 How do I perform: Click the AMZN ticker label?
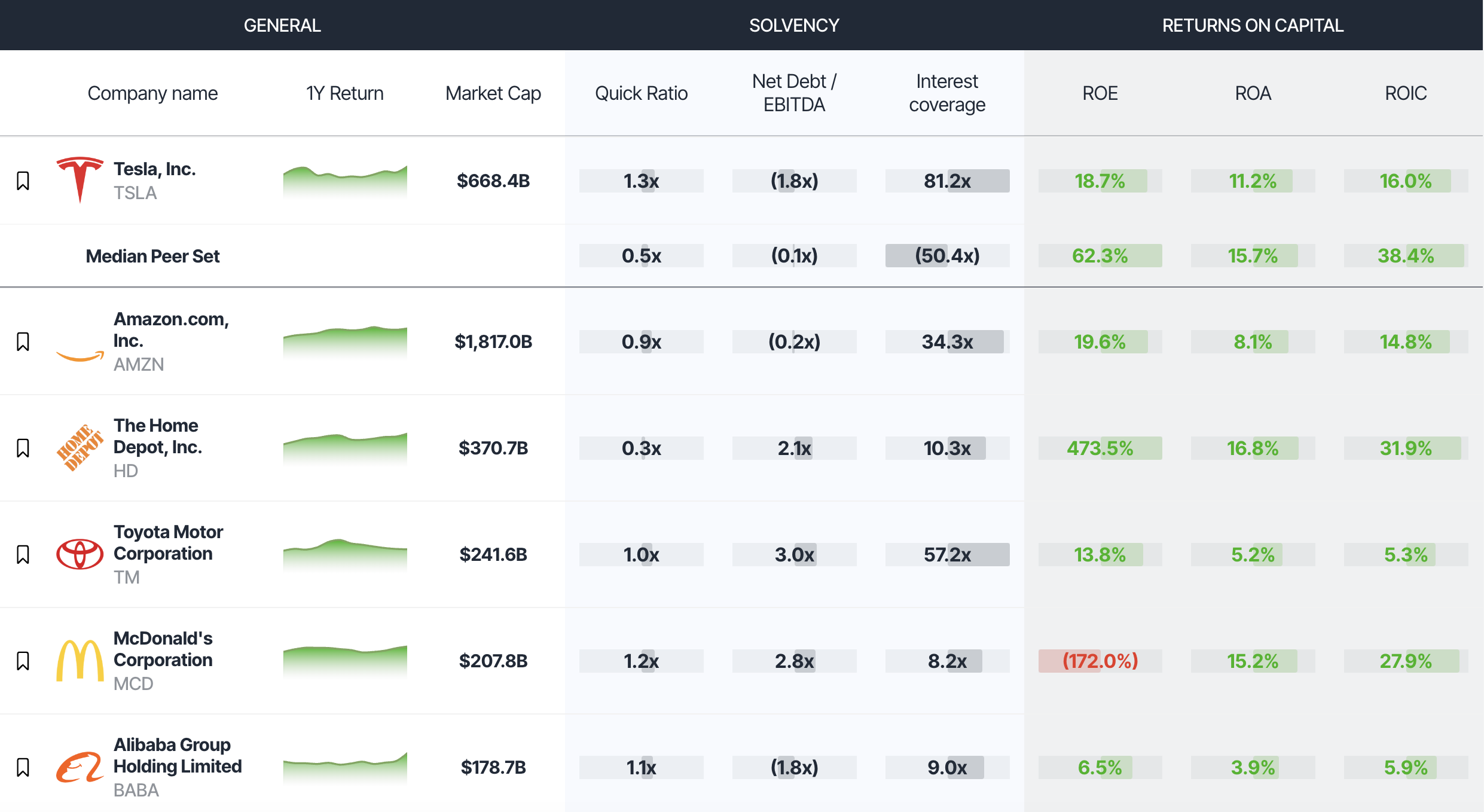pyautogui.click(x=138, y=364)
